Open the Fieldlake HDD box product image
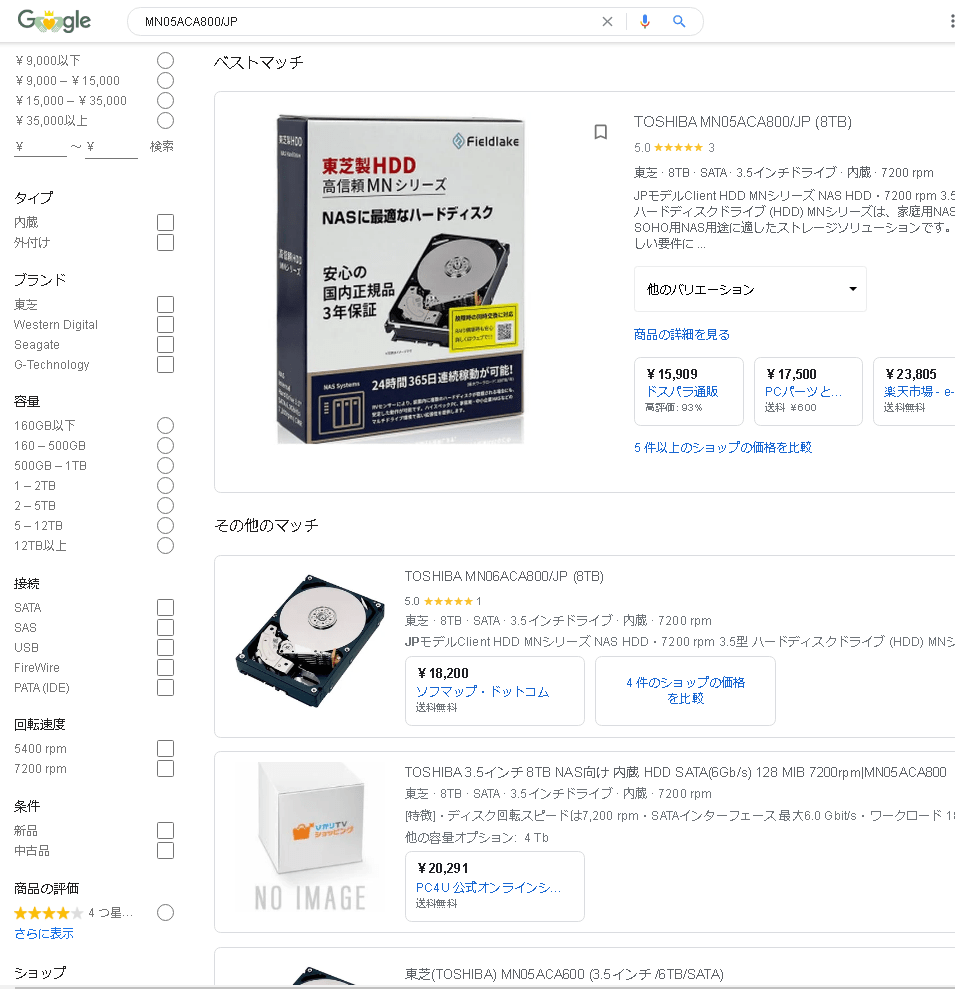Viewport: 955px width, 989px height. 401,279
